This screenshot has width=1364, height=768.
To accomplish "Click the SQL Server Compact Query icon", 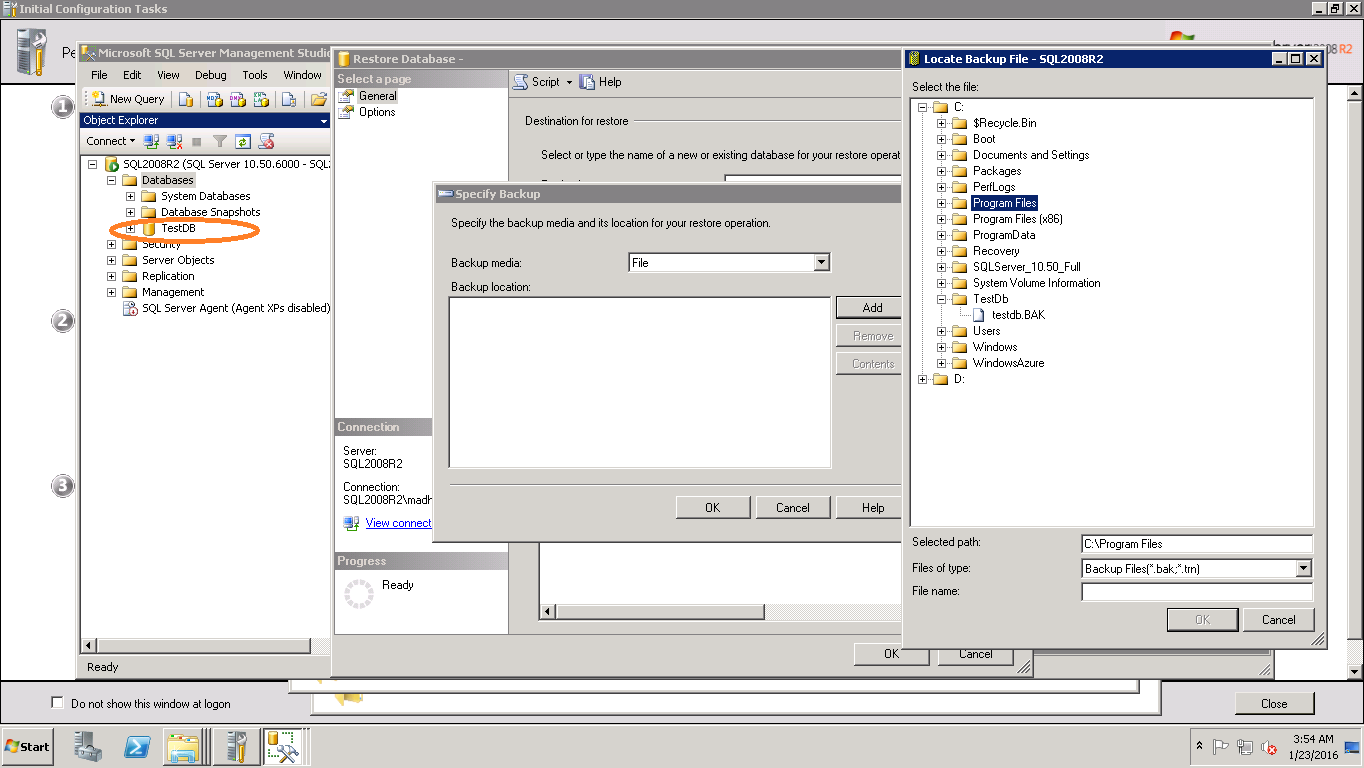I will point(289,99).
